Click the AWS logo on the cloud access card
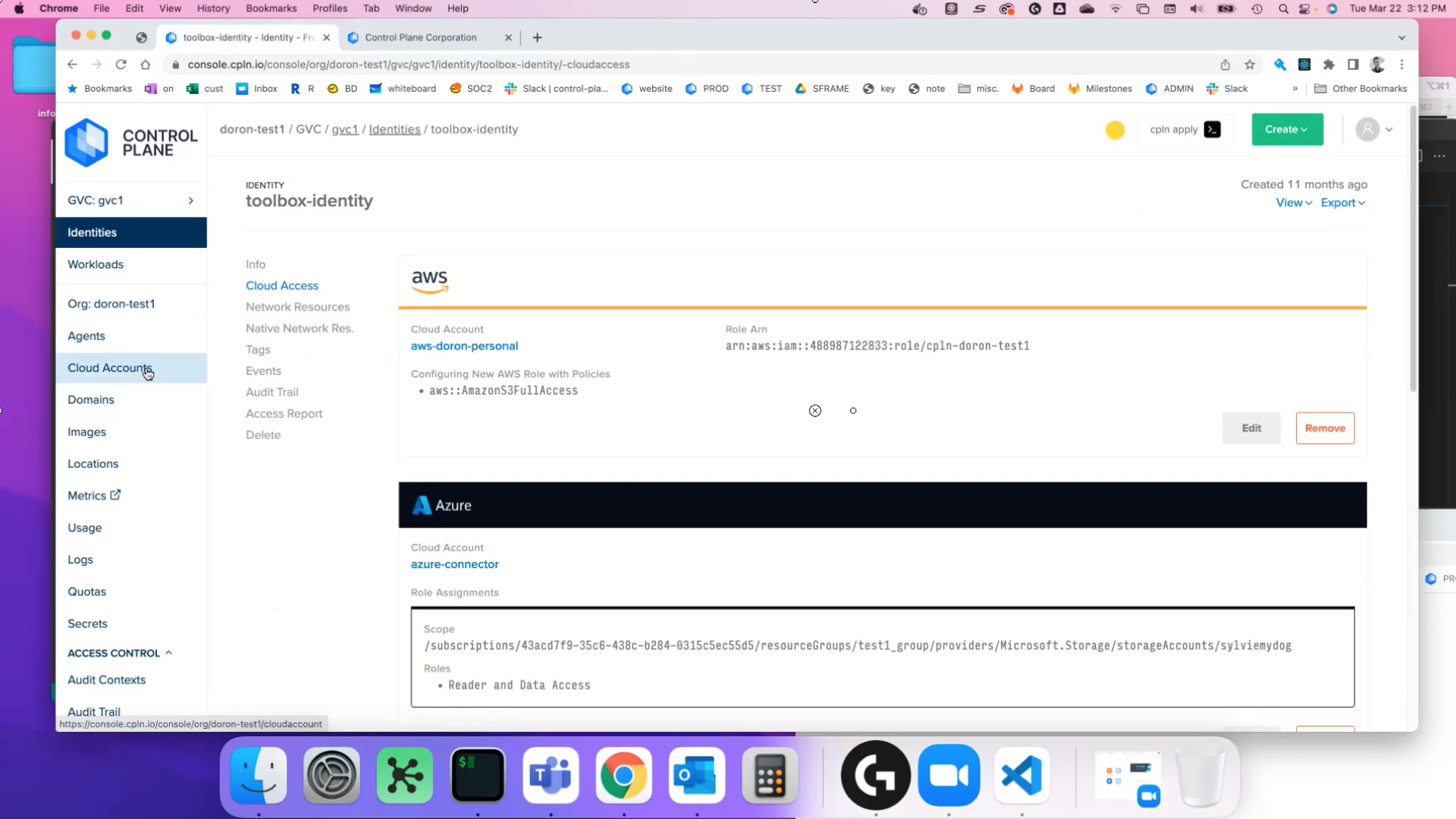Image resolution: width=1456 pixels, height=819 pixels. 429,281
